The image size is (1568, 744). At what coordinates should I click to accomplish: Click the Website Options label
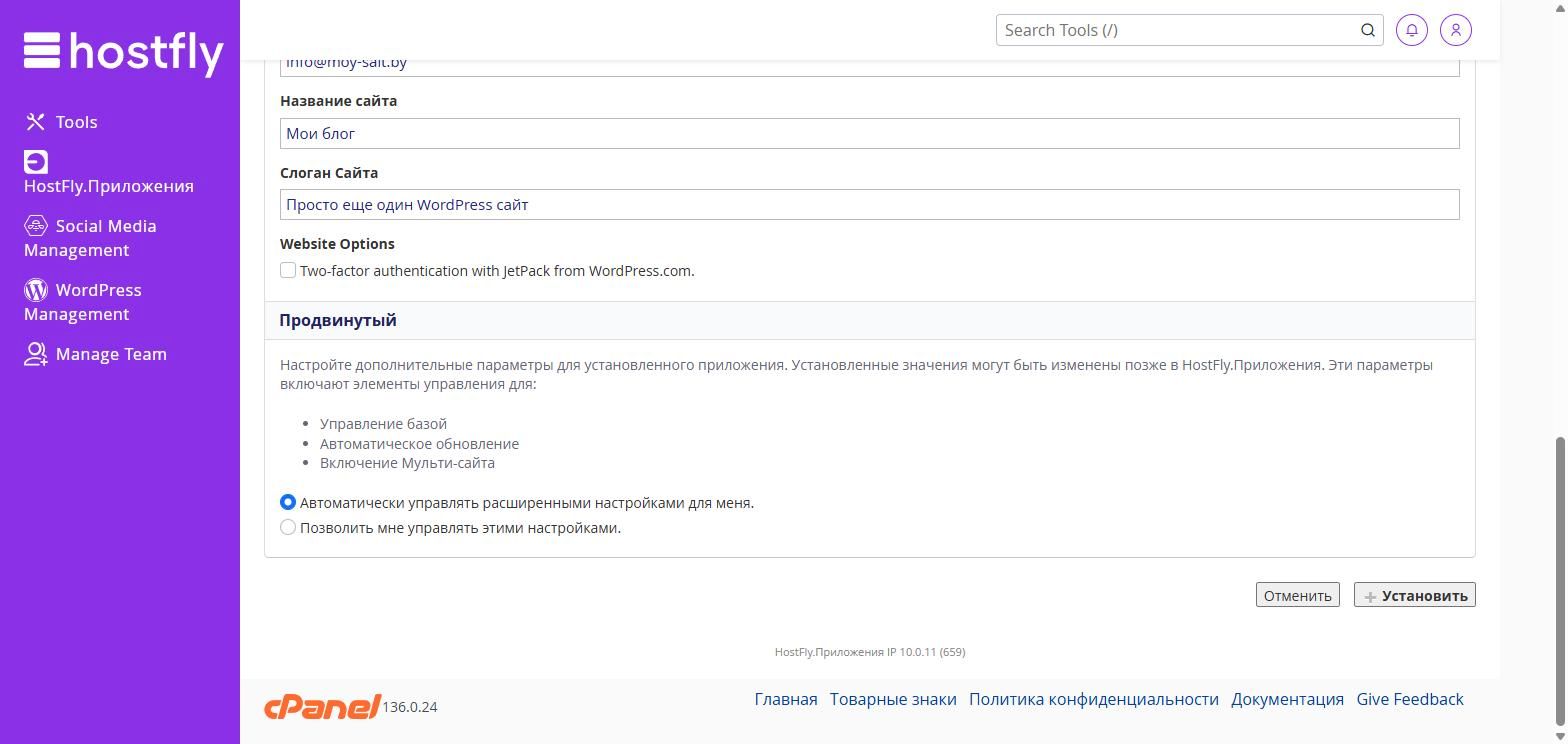337,243
